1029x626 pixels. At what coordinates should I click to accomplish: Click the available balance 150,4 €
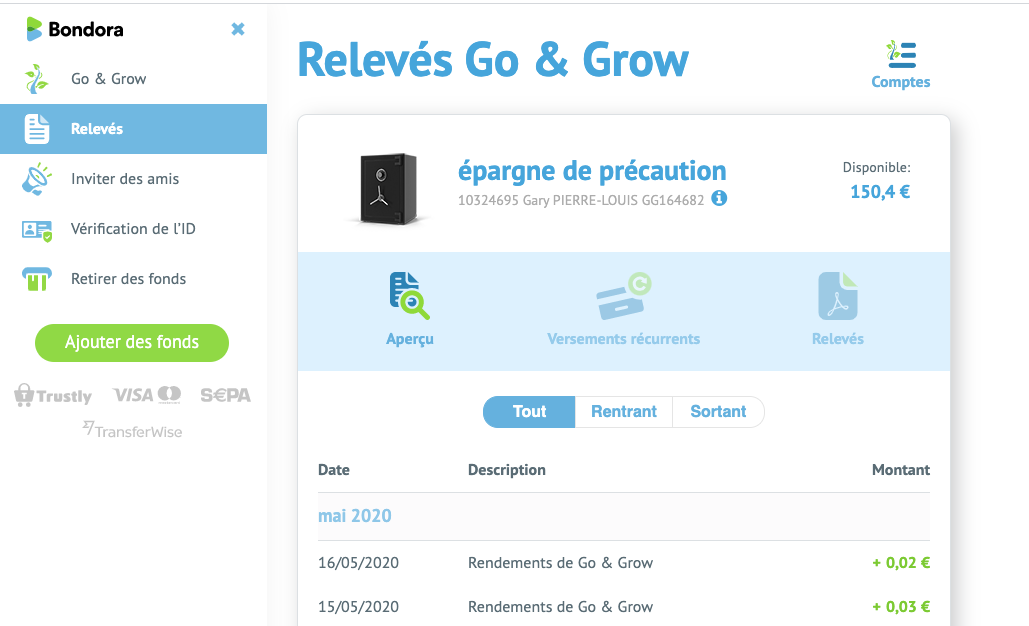coord(880,192)
